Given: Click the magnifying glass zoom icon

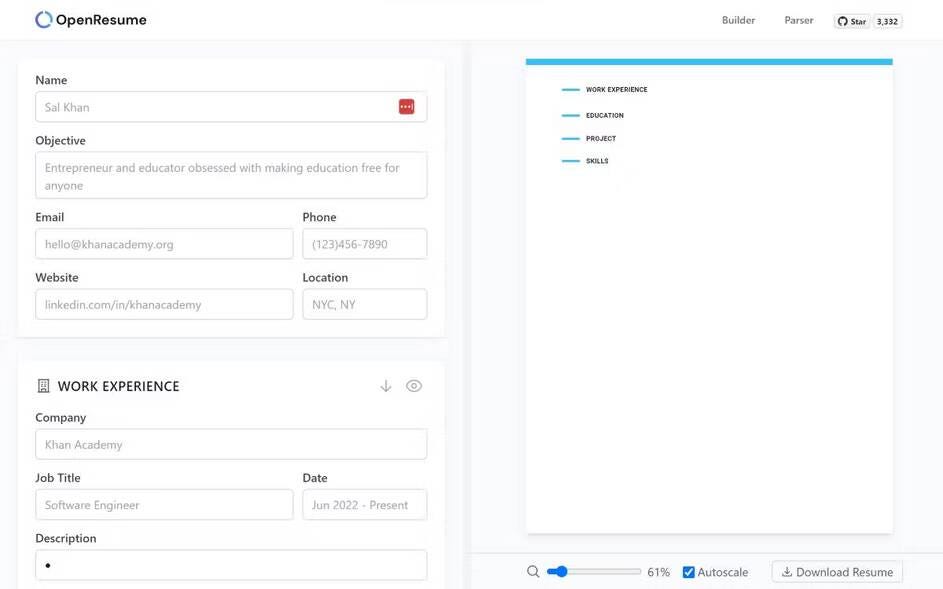Looking at the screenshot, I should click(533, 572).
